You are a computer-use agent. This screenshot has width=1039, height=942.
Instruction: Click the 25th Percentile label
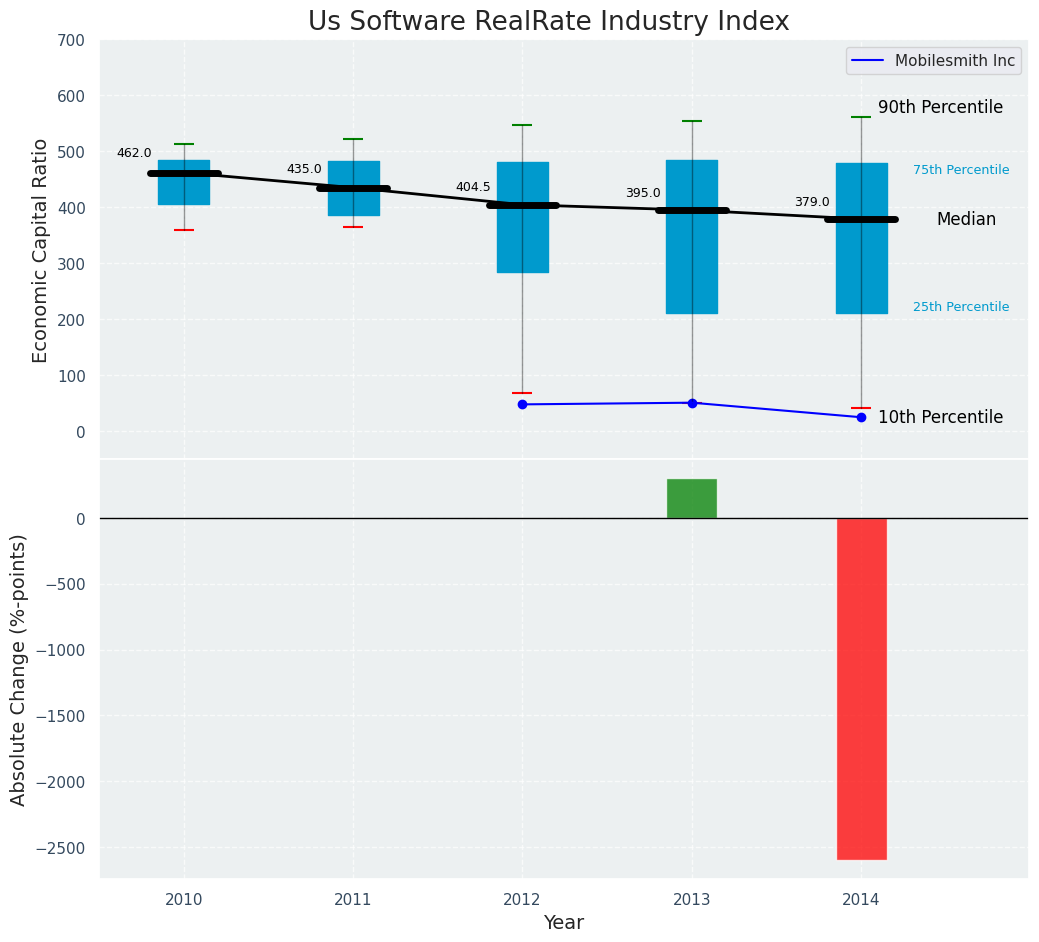click(961, 307)
